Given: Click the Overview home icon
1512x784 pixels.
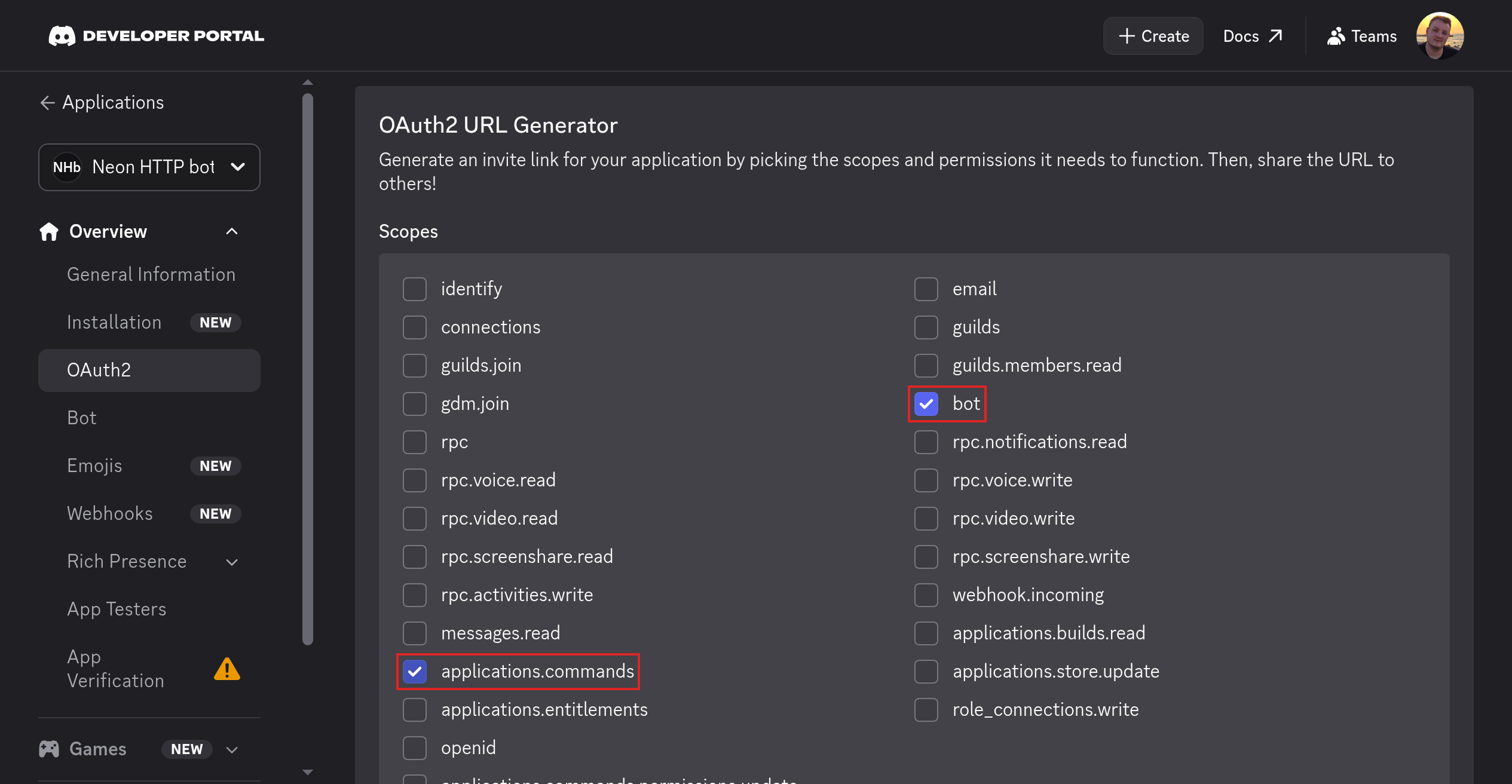Looking at the screenshot, I should [x=49, y=231].
